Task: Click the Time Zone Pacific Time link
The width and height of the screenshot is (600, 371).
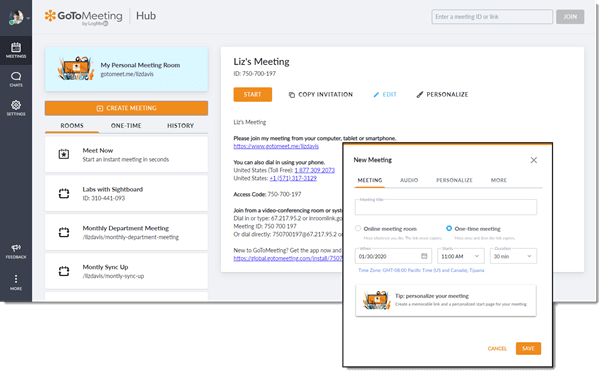Action: [421, 270]
